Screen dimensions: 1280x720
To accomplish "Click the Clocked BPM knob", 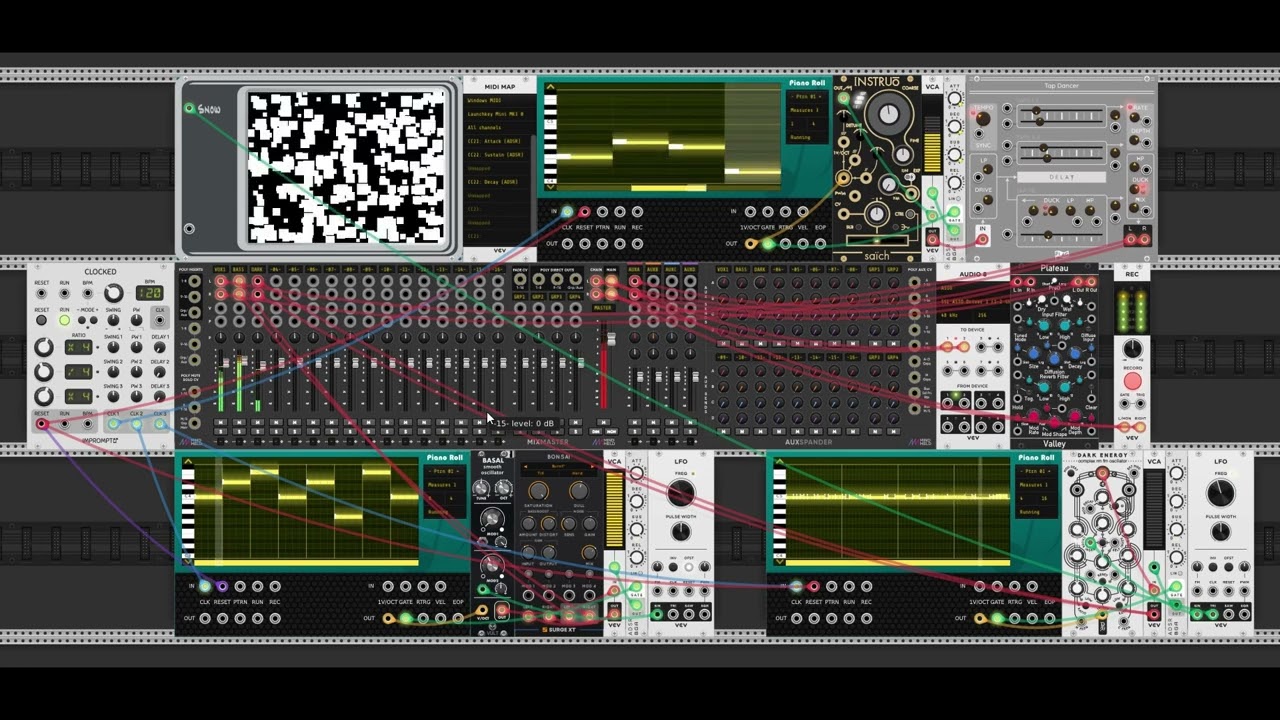I will [x=114, y=293].
